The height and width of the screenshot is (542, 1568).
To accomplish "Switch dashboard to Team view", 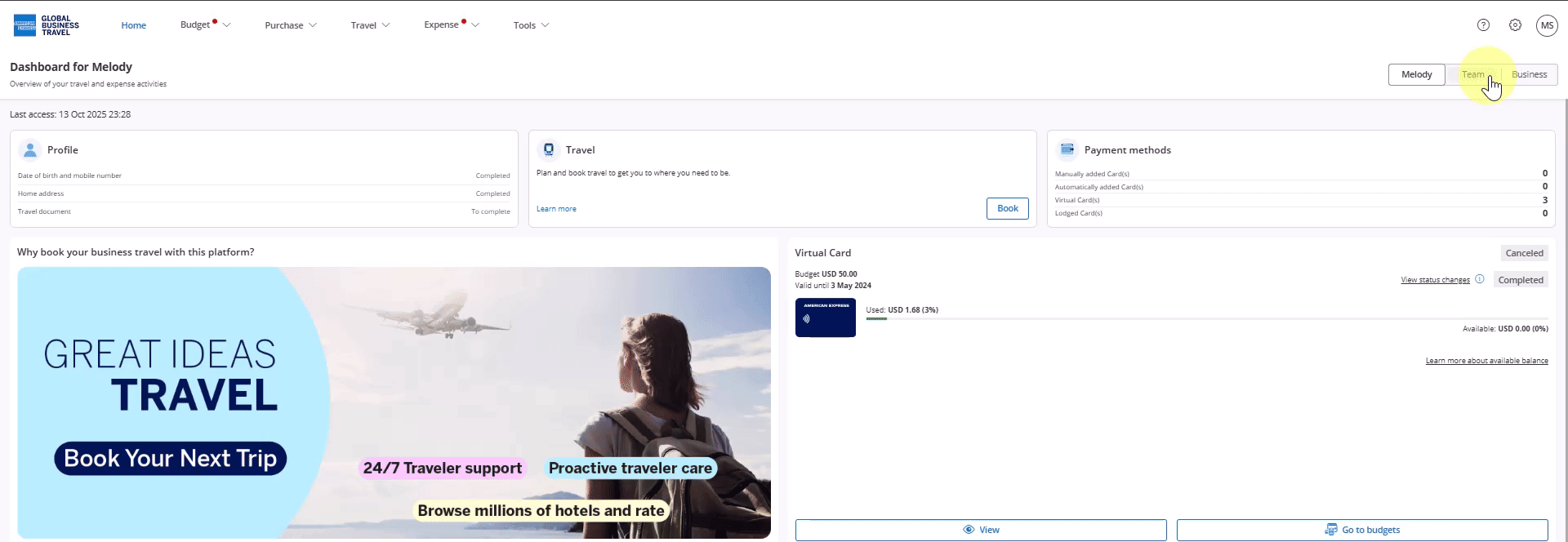I will (x=1473, y=74).
